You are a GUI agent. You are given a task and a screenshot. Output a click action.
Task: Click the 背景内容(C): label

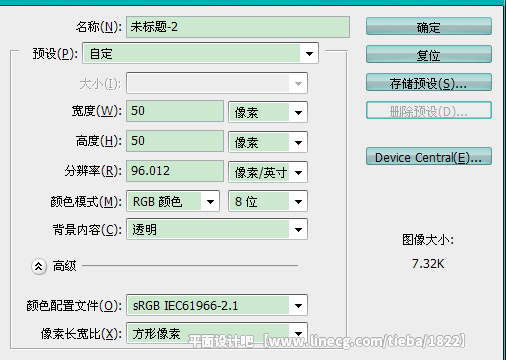[x=87, y=230]
